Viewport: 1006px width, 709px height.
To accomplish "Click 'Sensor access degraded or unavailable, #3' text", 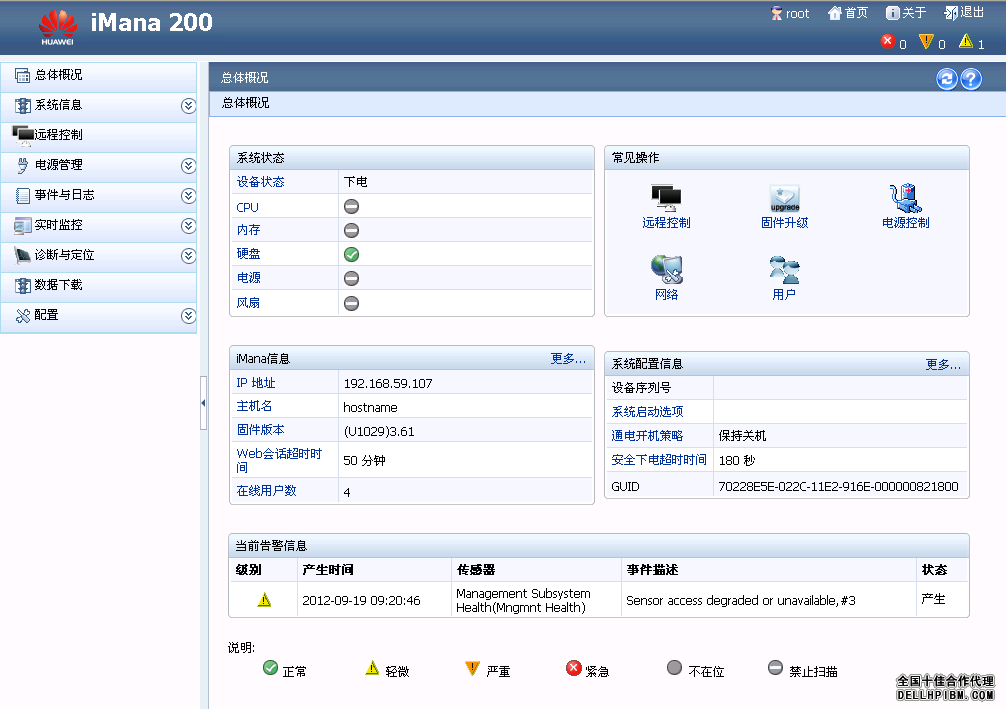I will click(740, 601).
